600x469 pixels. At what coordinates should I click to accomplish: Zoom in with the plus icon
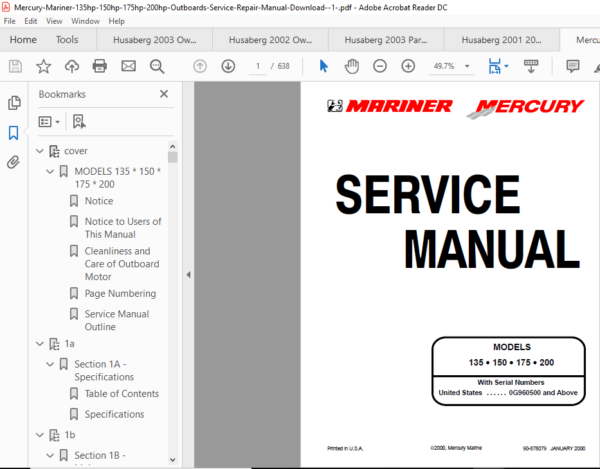[408, 66]
